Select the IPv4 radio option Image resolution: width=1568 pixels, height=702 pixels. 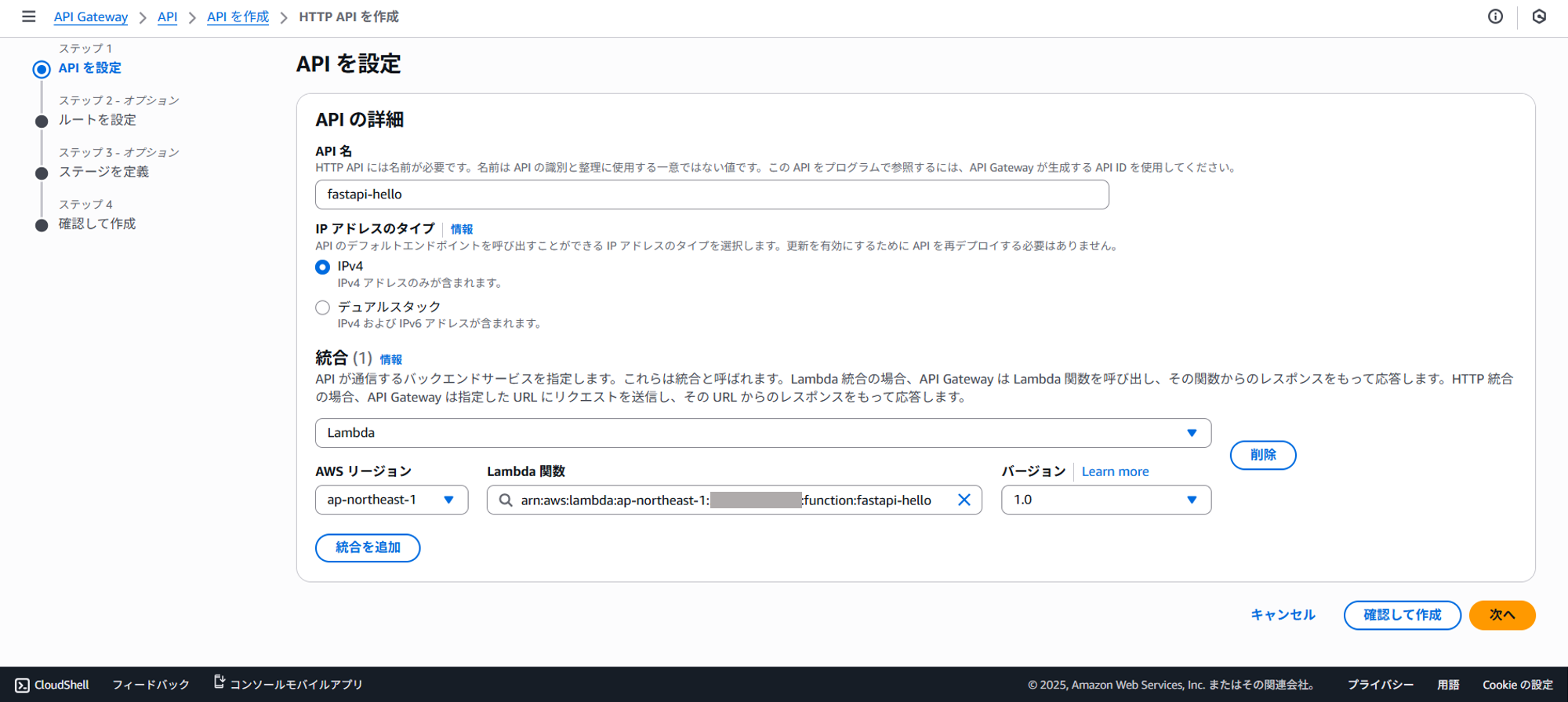pyautogui.click(x=322, y=267)
